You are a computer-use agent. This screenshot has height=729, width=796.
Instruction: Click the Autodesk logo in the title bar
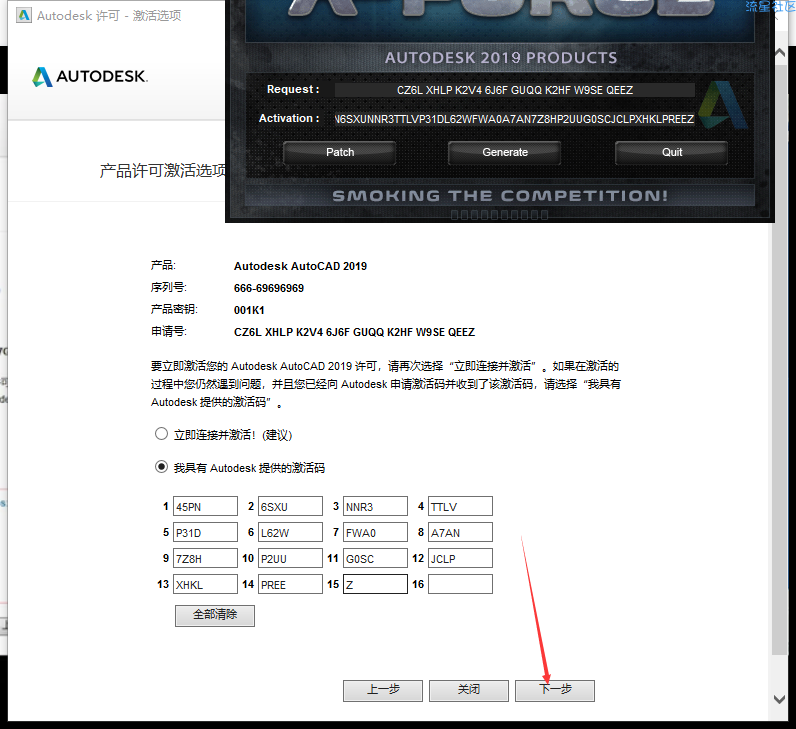tap(23, 15)
